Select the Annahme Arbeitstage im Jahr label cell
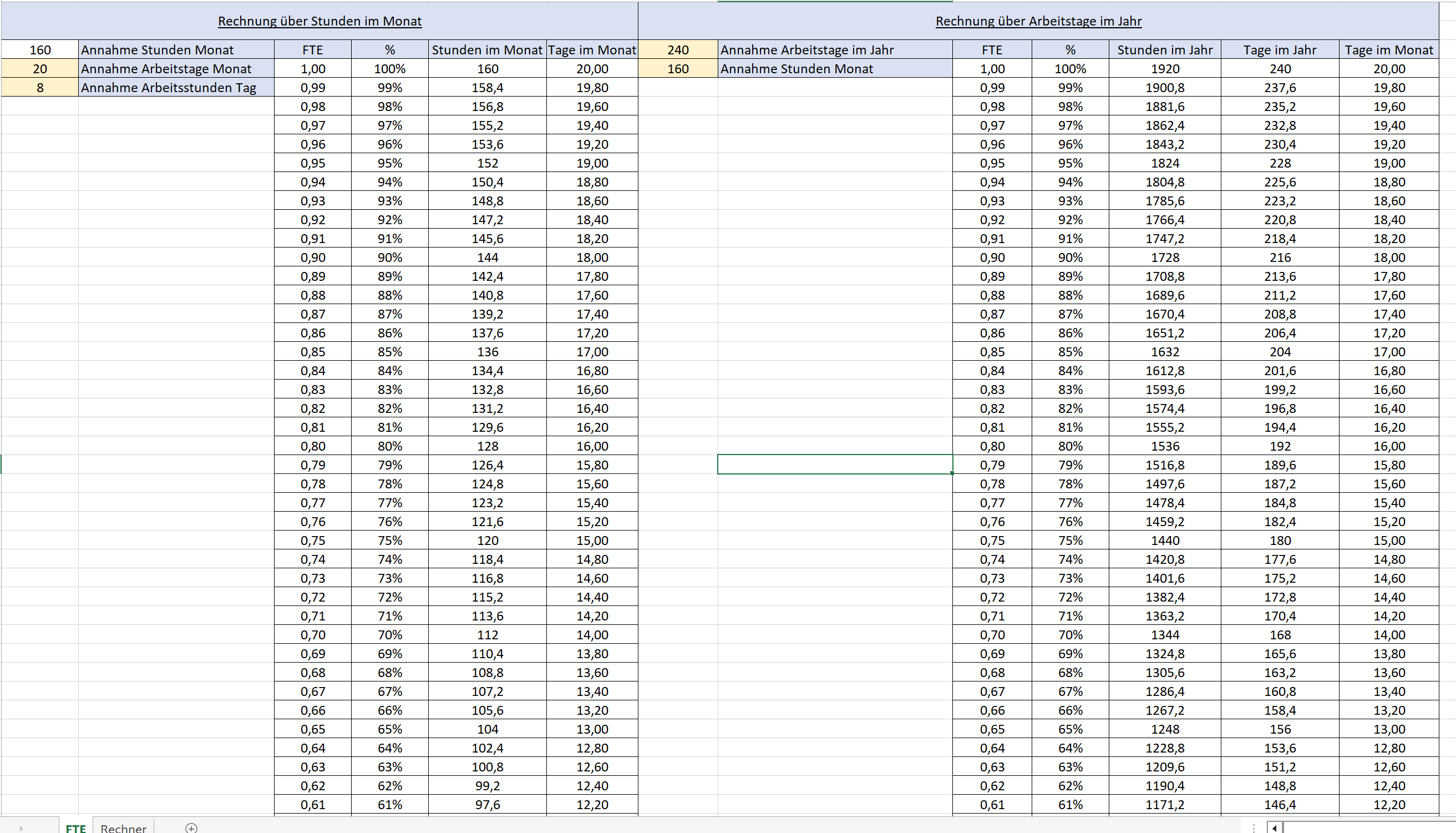The width and height of the screenshot is (1456, 833). (x=835, y=50)
